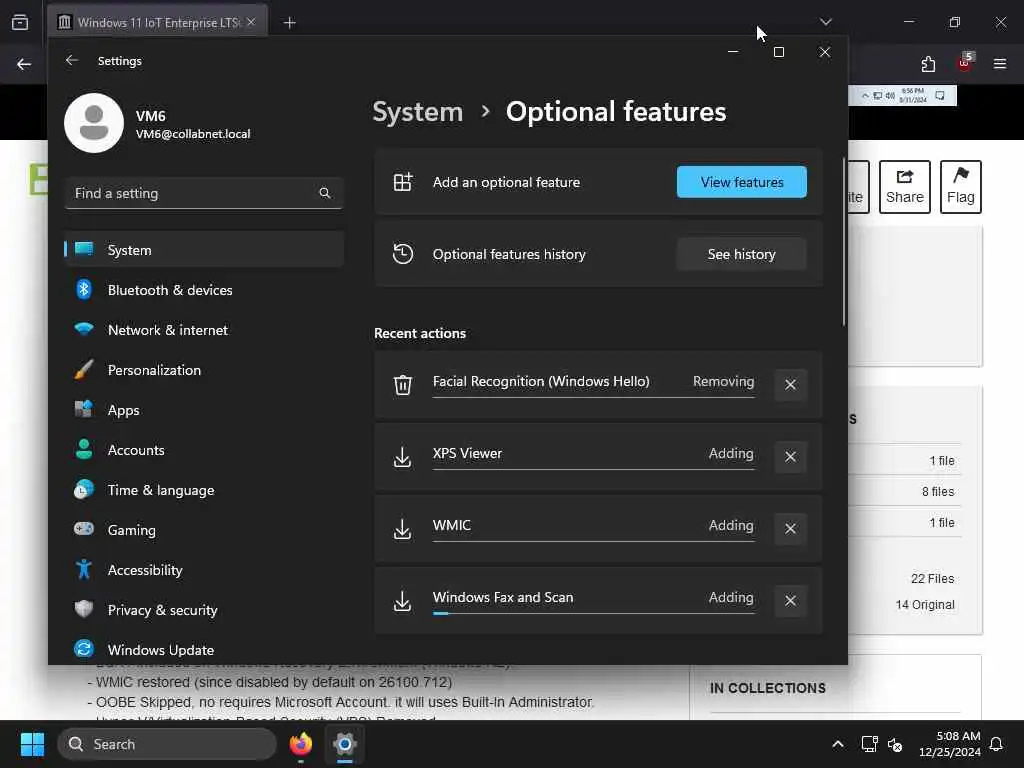Open the browser tab list dropdown

pyautogui.click(x=826, y=22)
